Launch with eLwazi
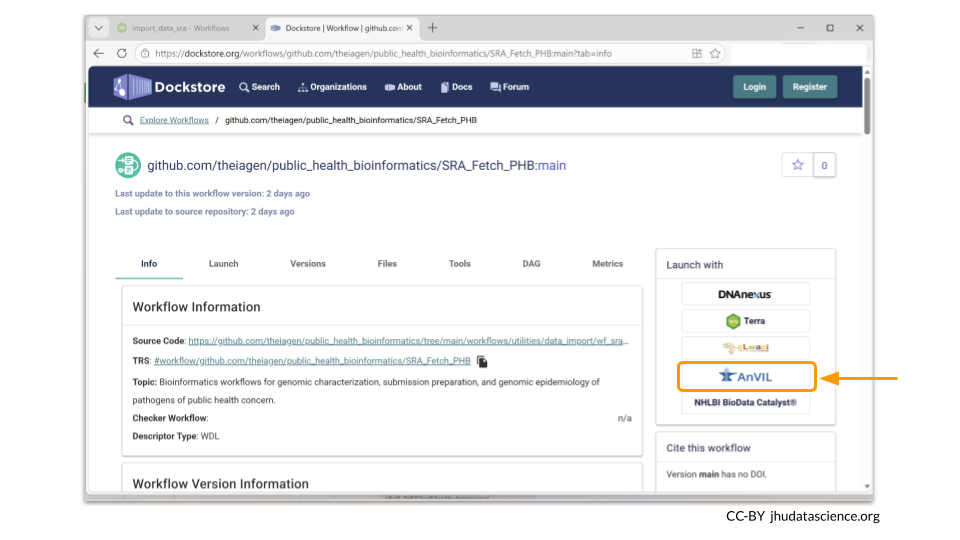The width and height of the screenshot is (960, 540). 745,348
